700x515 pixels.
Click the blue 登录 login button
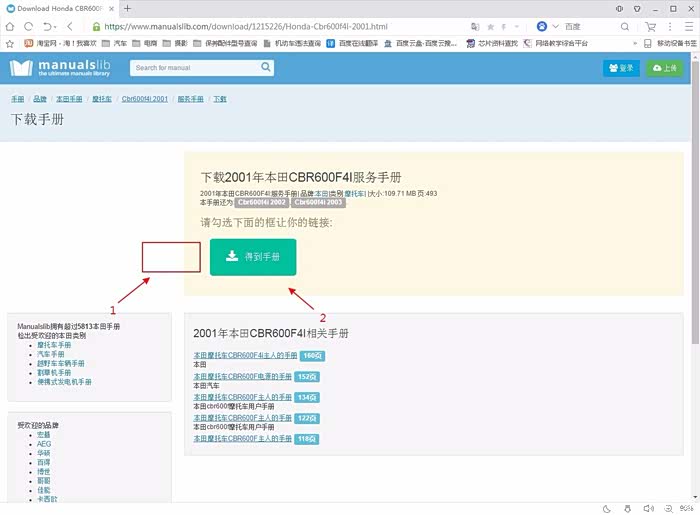pyautogui.click(x=621, y=68)
